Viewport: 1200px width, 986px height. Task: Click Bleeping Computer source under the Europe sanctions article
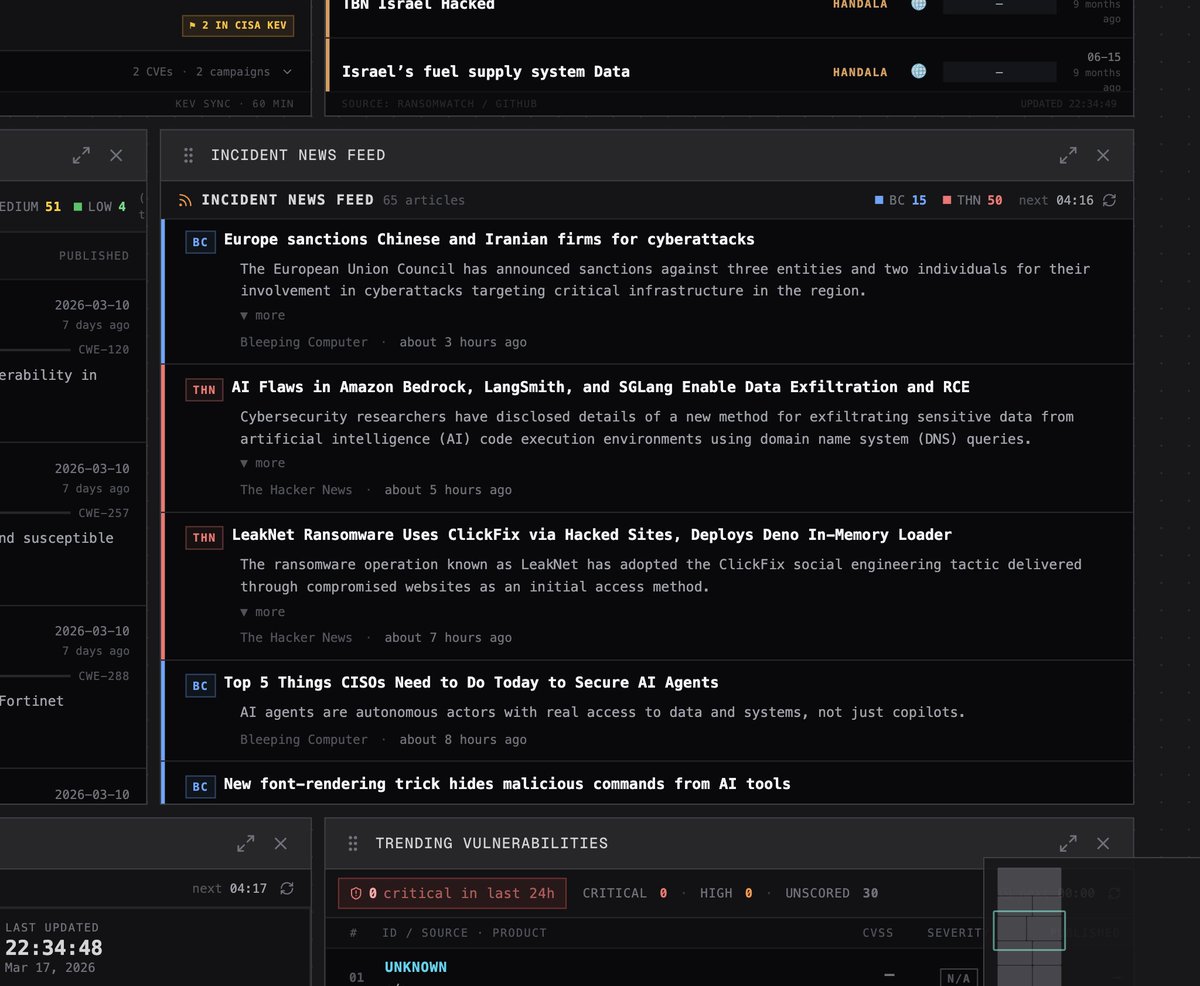point(304,342)
